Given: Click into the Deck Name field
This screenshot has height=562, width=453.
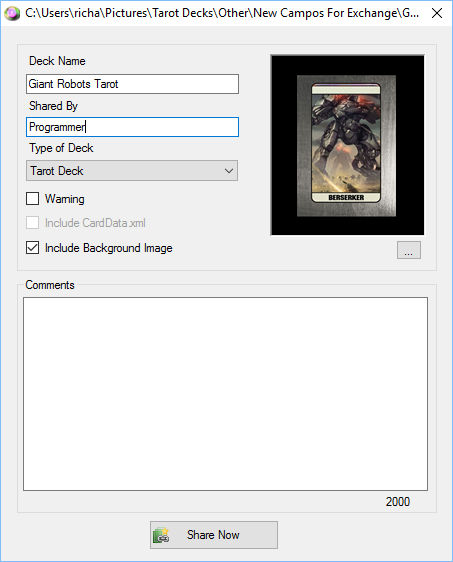Looking at the screenshot, I should (132, 84).
